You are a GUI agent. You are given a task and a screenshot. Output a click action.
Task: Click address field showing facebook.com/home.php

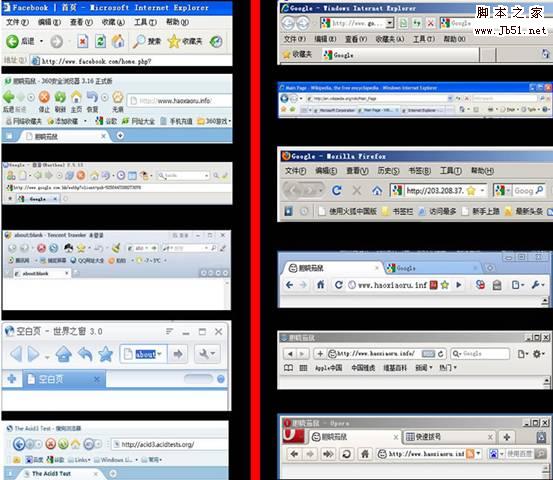[130, 61]
